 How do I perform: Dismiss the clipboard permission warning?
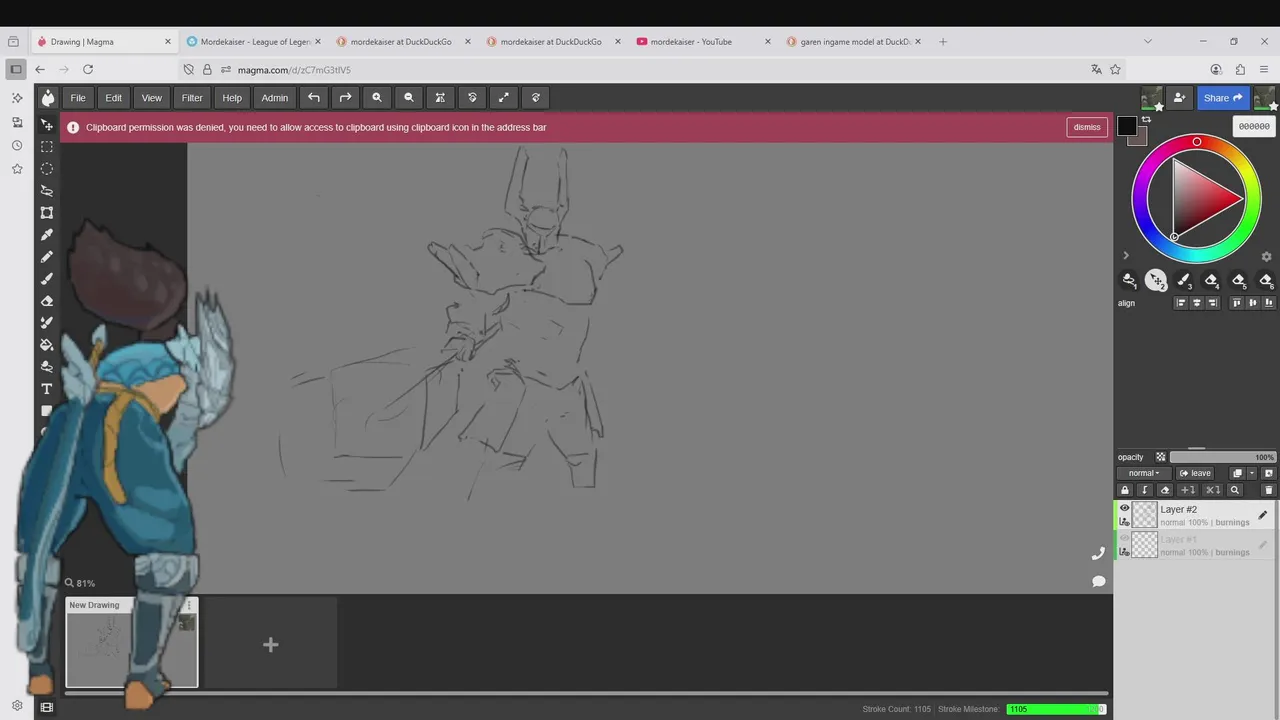[x=1087, y=127]
